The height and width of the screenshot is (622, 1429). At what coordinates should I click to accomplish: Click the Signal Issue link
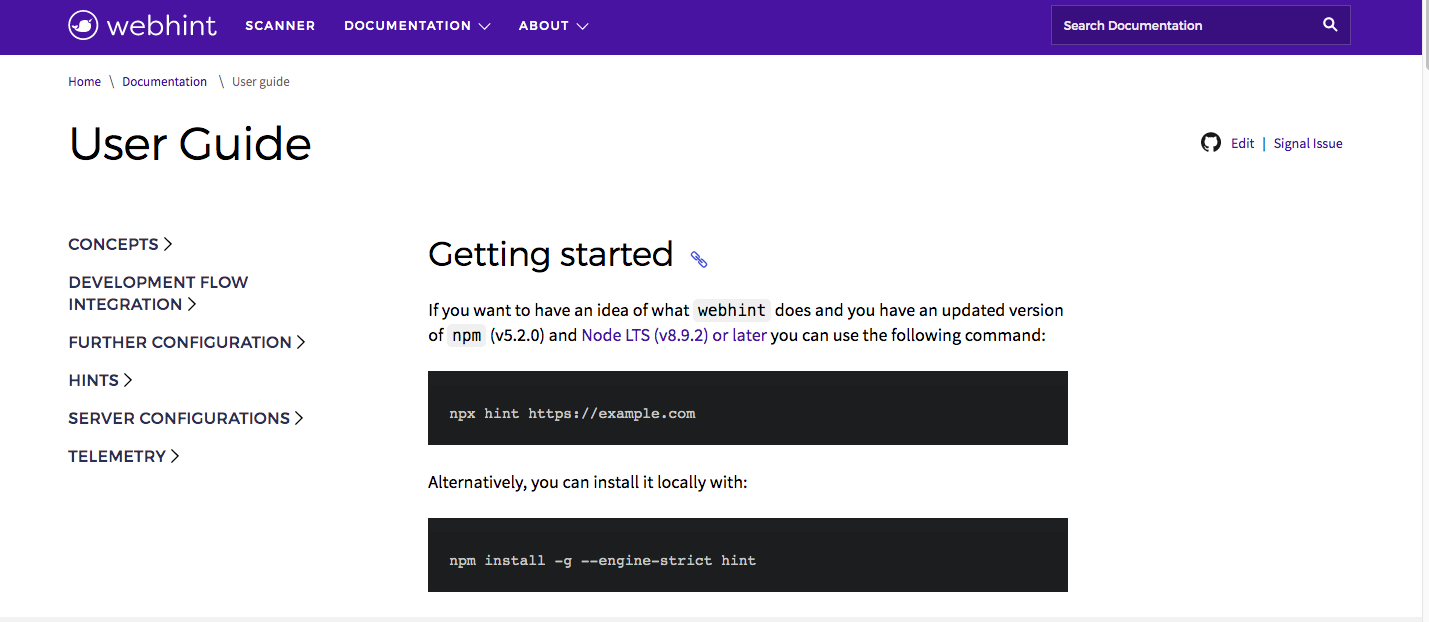pos(1308,143)
